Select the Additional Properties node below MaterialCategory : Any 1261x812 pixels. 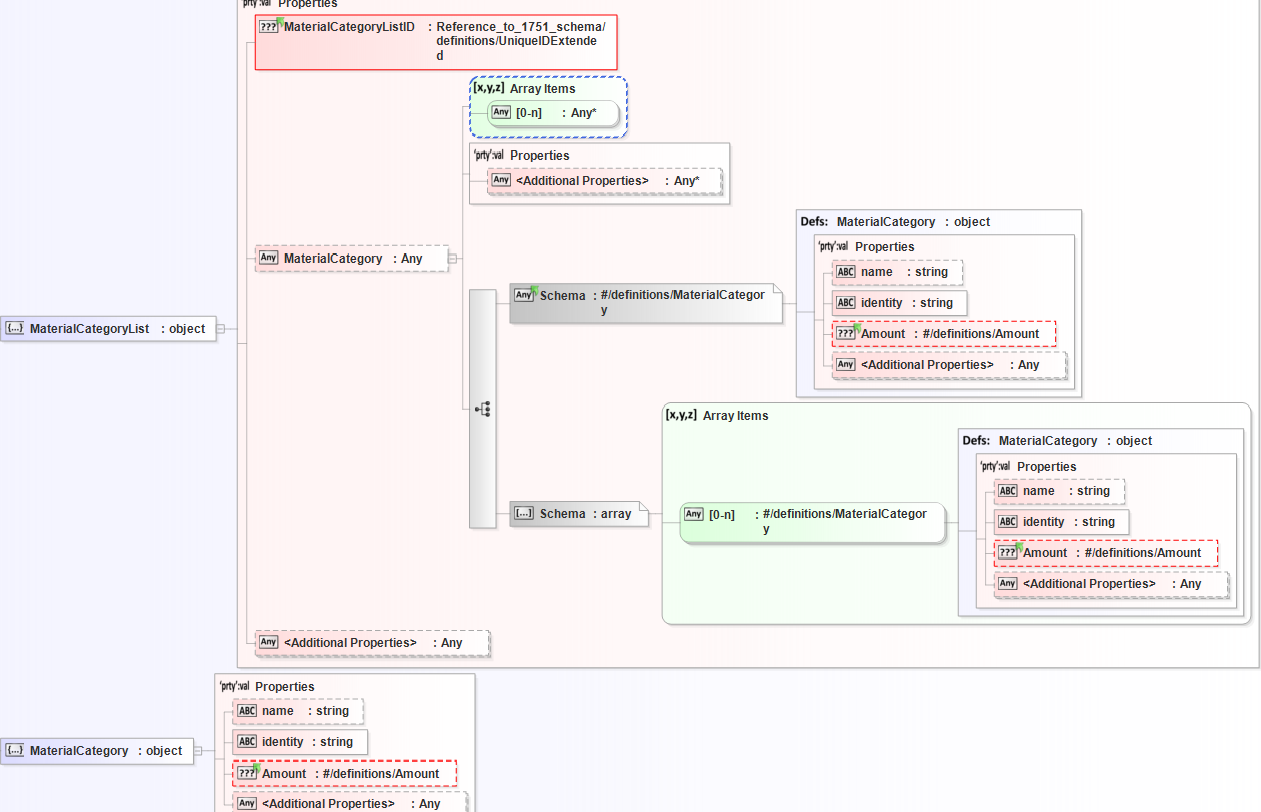click(x=372, y=643)
